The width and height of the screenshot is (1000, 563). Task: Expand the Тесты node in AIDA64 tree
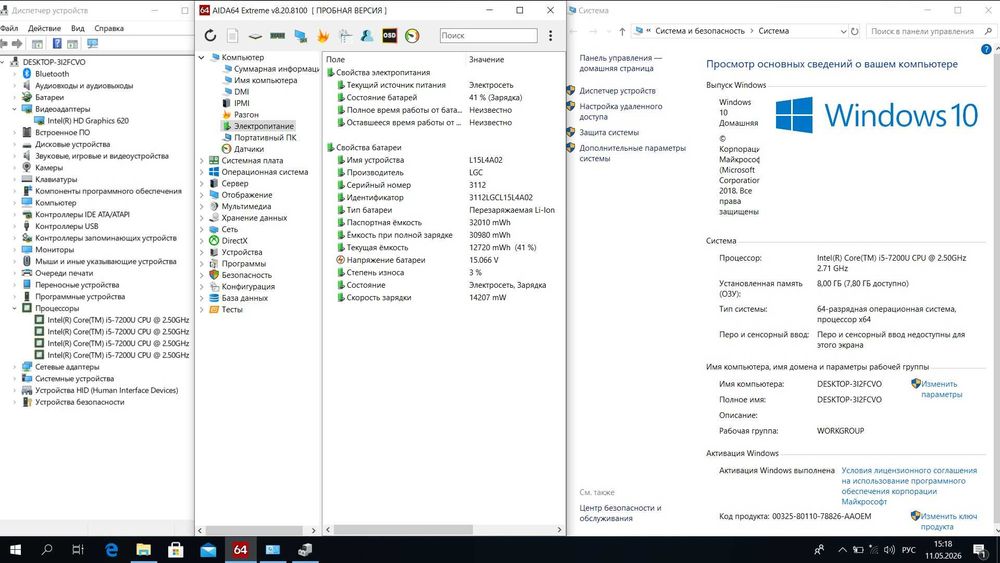point(202,309)
